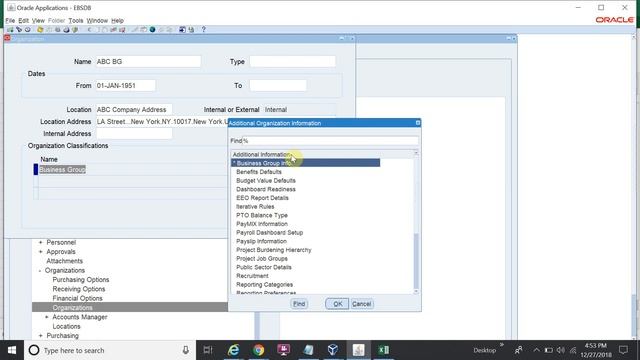
Task: Click the New record toolbar icon
Action: pos(10,29)
